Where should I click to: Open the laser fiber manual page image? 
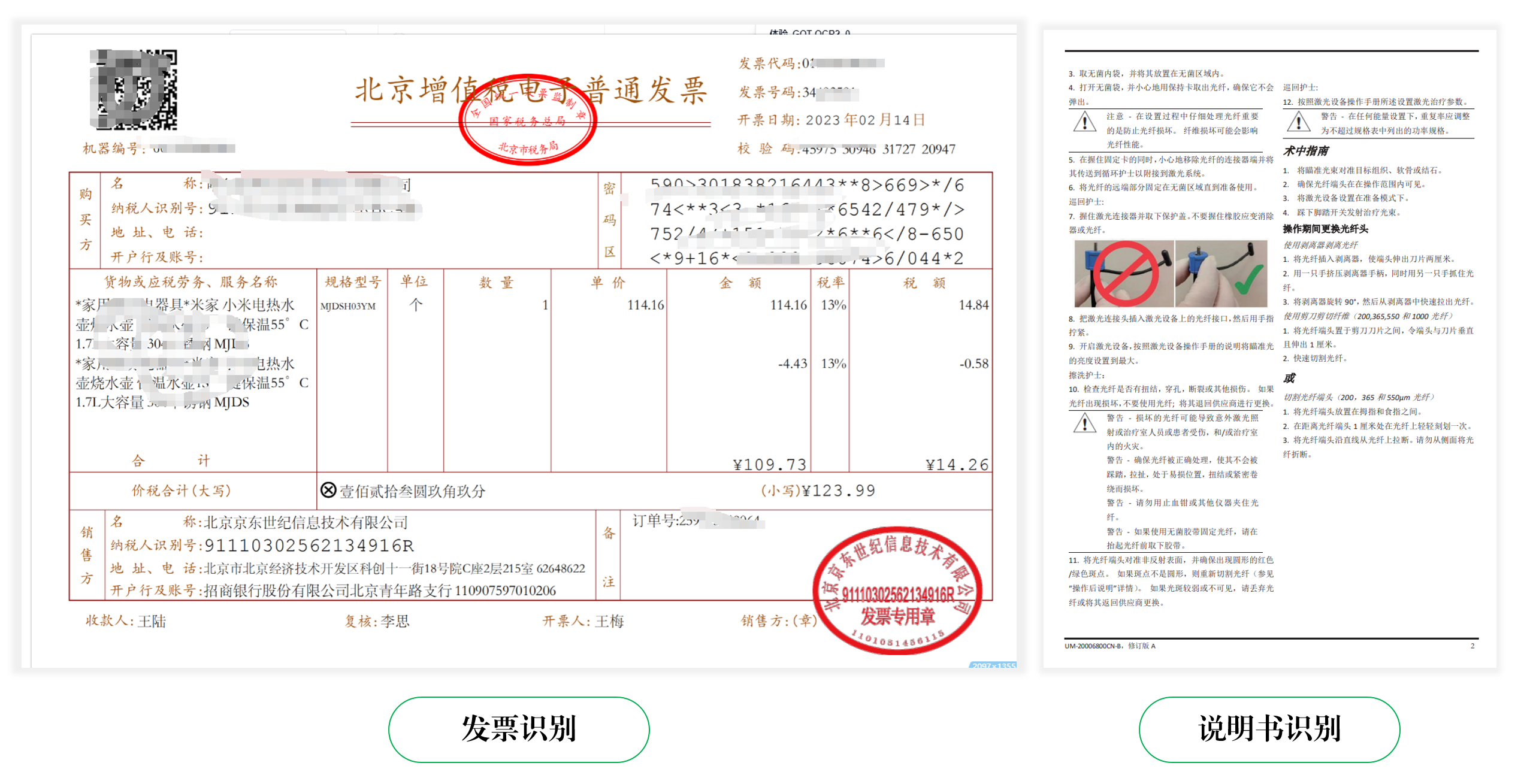(1269, 348)
